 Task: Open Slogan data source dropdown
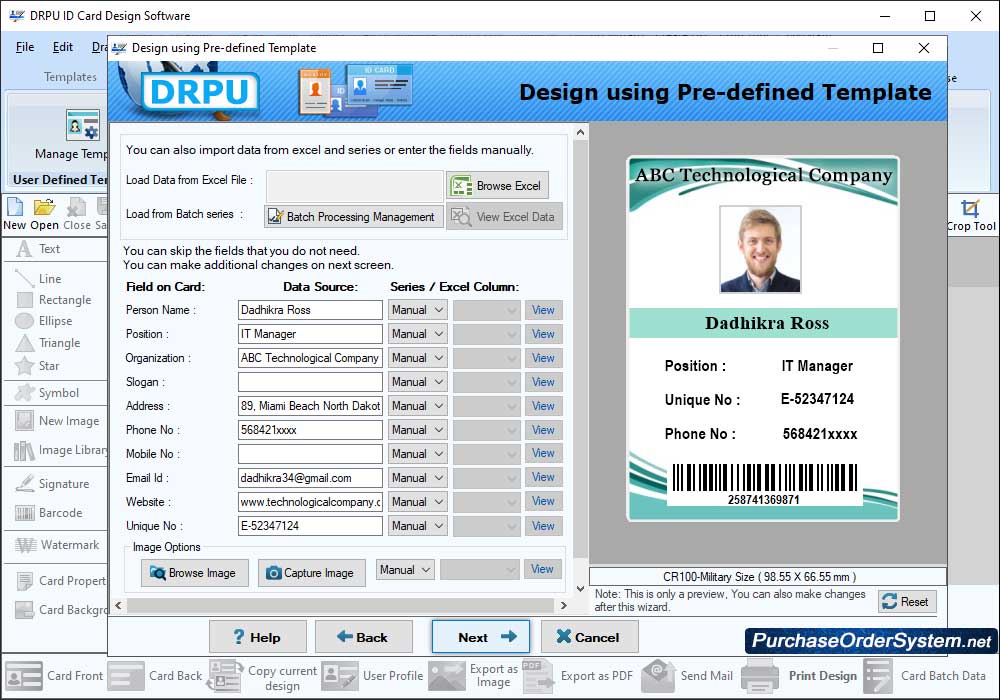(x=417, y=382)
